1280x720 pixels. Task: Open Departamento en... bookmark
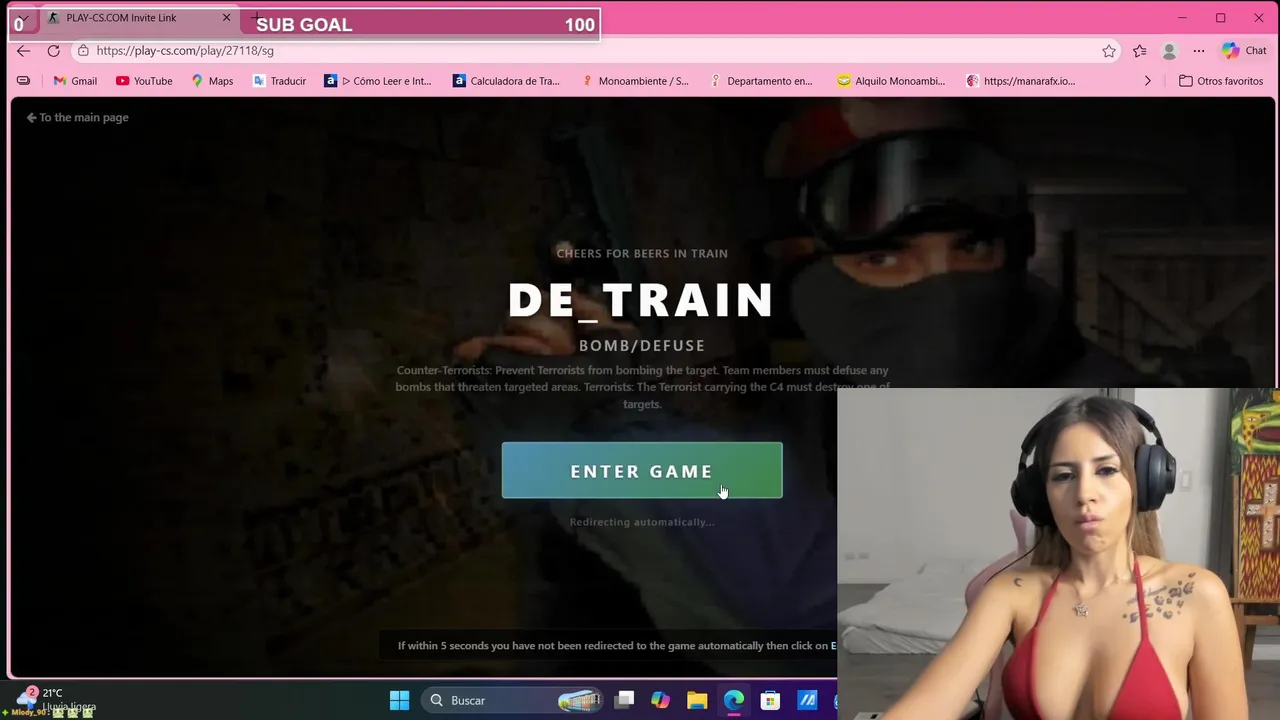[761, 81]
